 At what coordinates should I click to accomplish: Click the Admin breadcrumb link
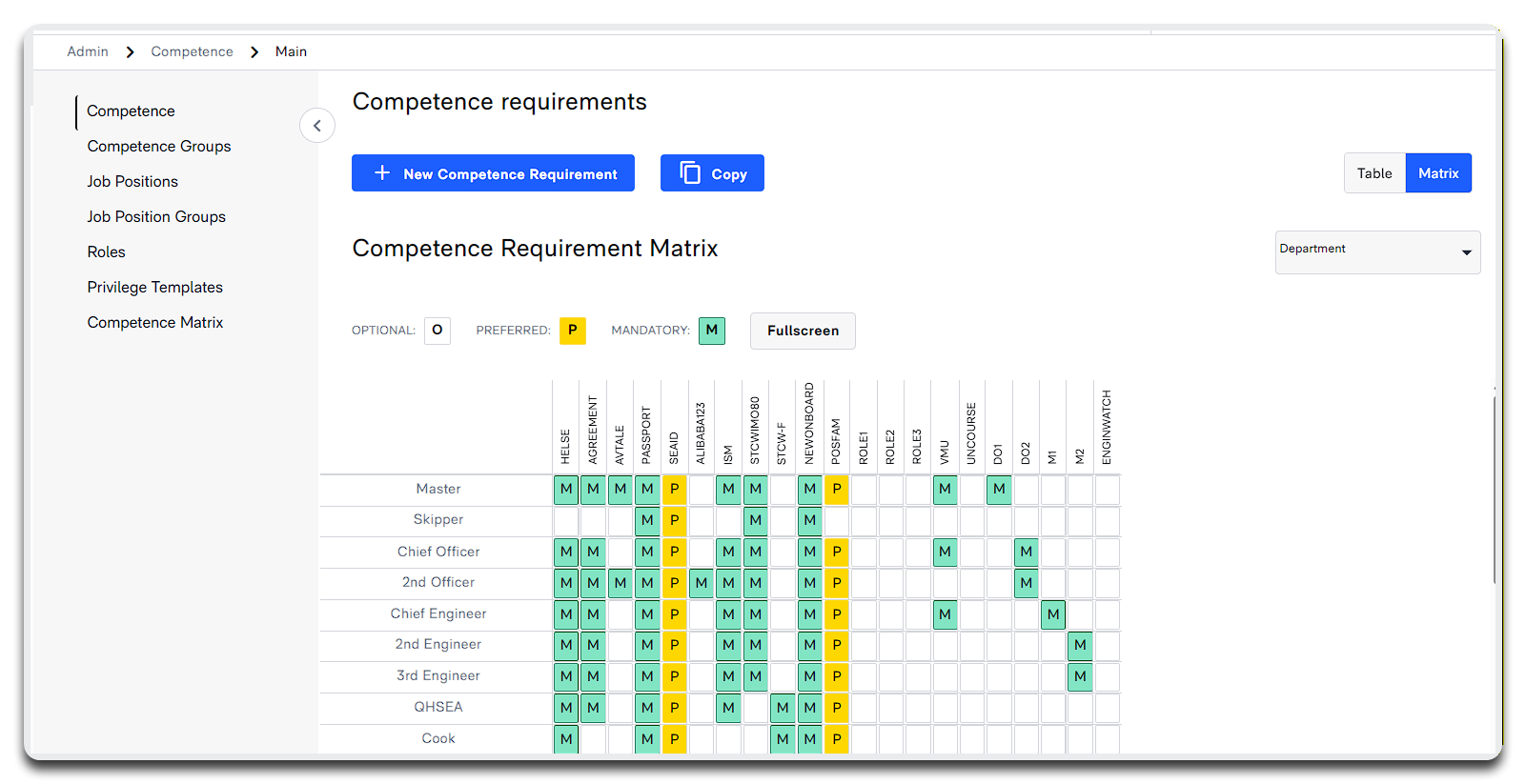pyautogui.click(x=88, y=51)
